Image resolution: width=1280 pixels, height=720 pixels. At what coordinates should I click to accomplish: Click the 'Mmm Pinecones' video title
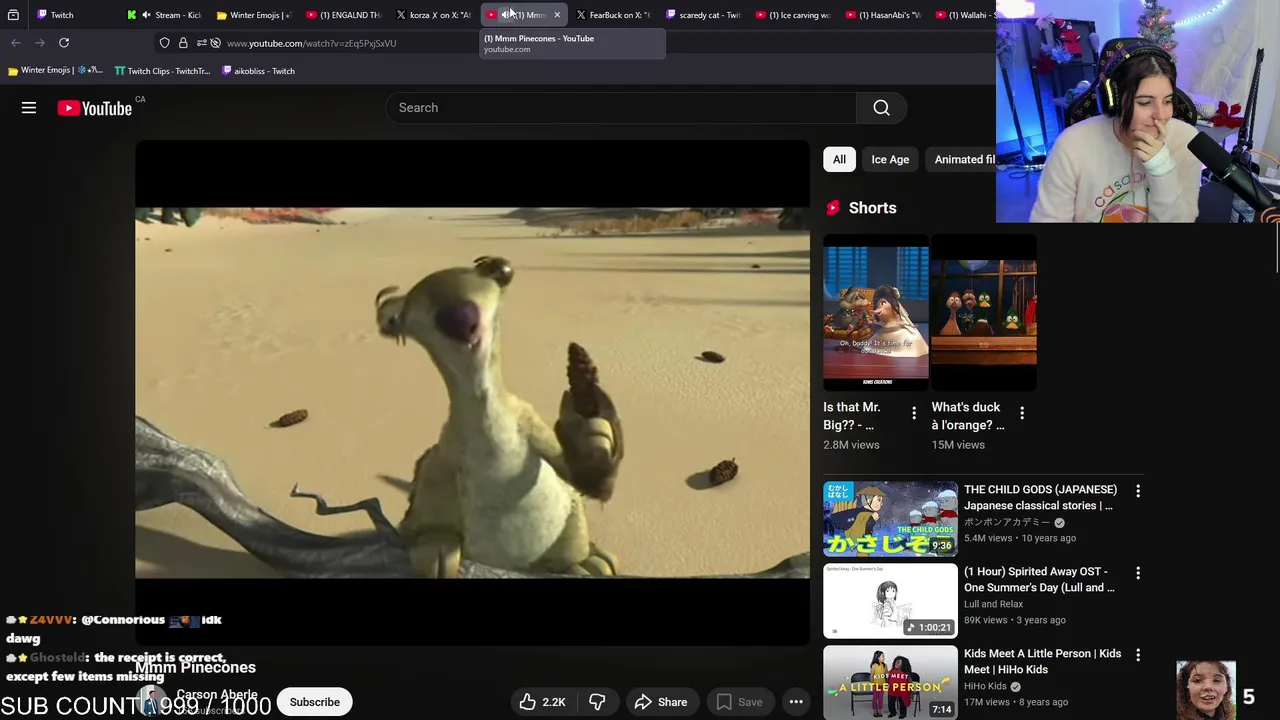pos(195,667)
